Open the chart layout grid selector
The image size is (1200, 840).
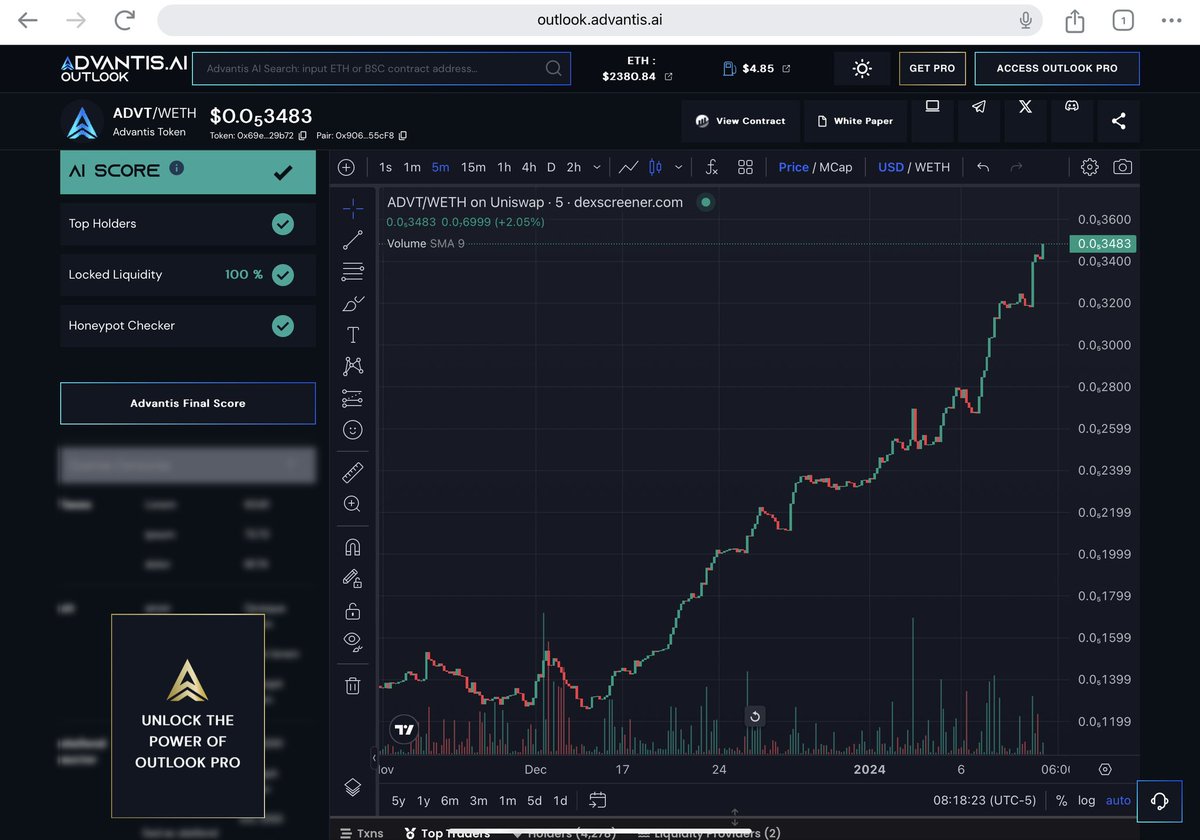[745, 167]
